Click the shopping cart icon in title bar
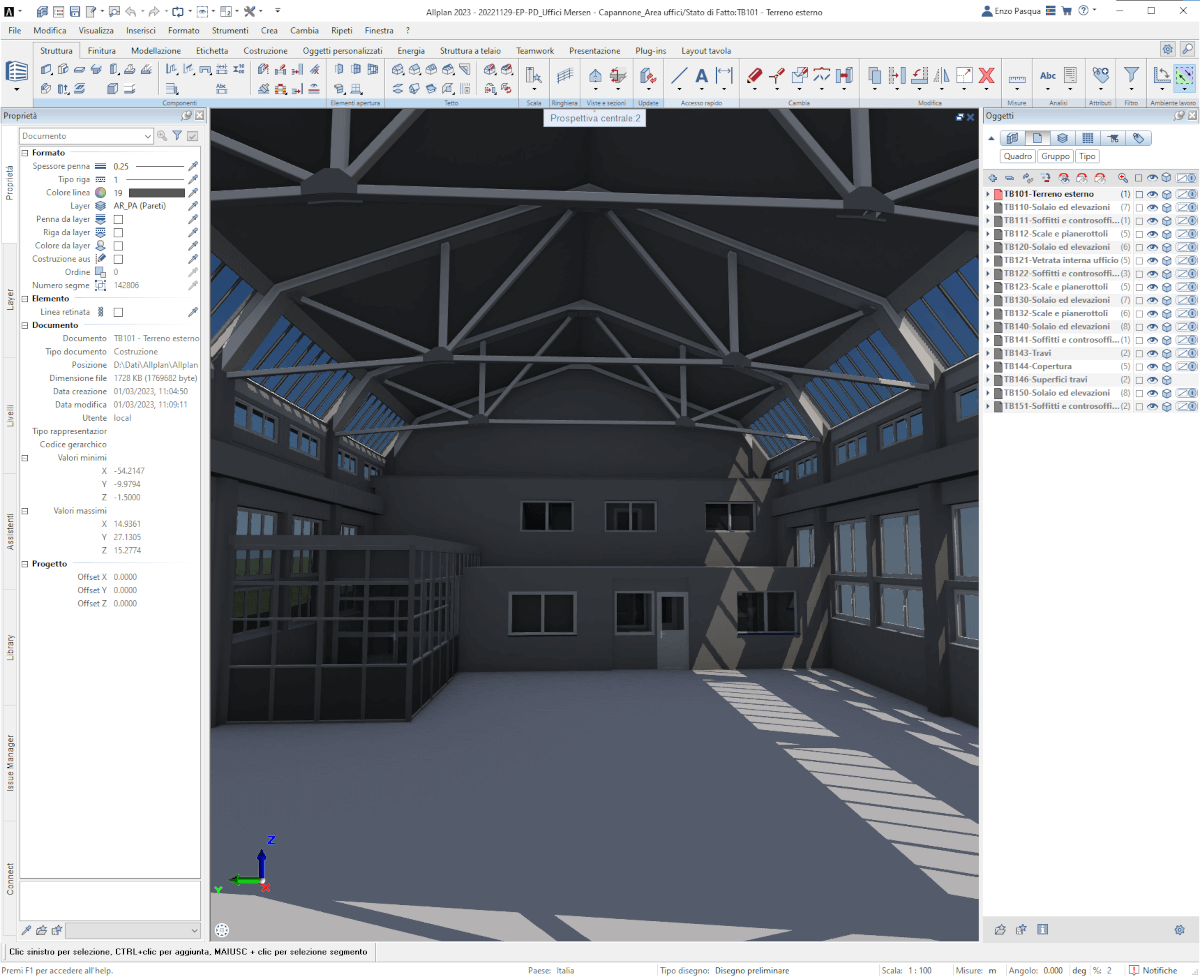 pyautogui.click(x=1066, y=11)
